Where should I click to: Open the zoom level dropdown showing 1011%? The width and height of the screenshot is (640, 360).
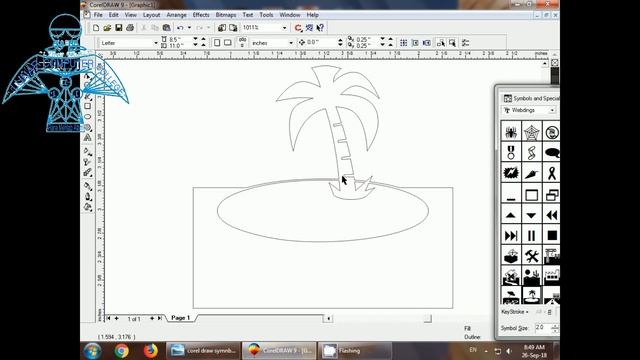point(284,28)
